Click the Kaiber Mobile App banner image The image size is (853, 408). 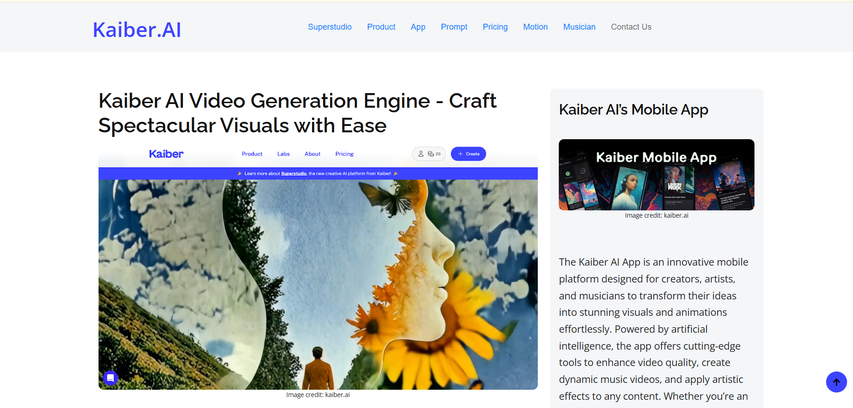click(656, 175)
